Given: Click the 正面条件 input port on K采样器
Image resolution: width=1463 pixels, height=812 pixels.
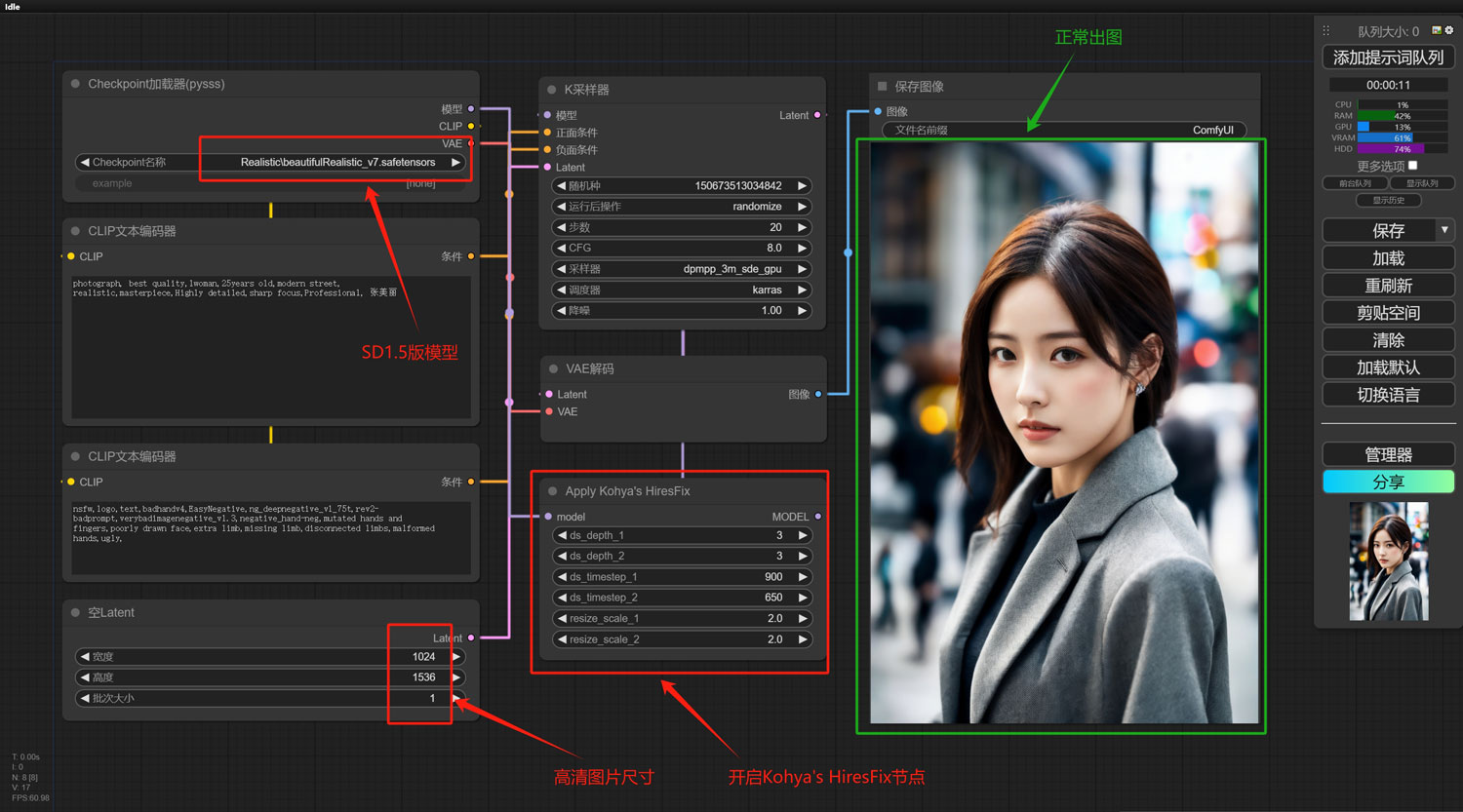Looking at the screenshot, I should 547,133.
